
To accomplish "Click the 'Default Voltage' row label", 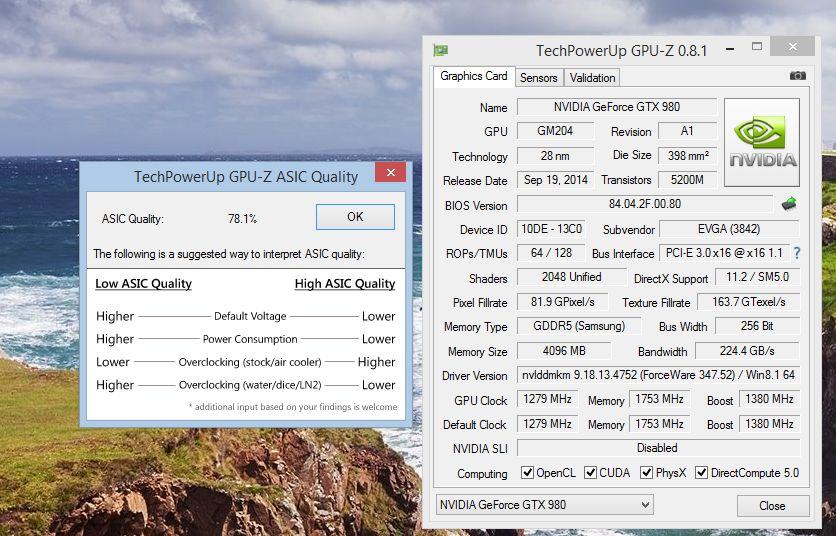I will click(250, 316).
